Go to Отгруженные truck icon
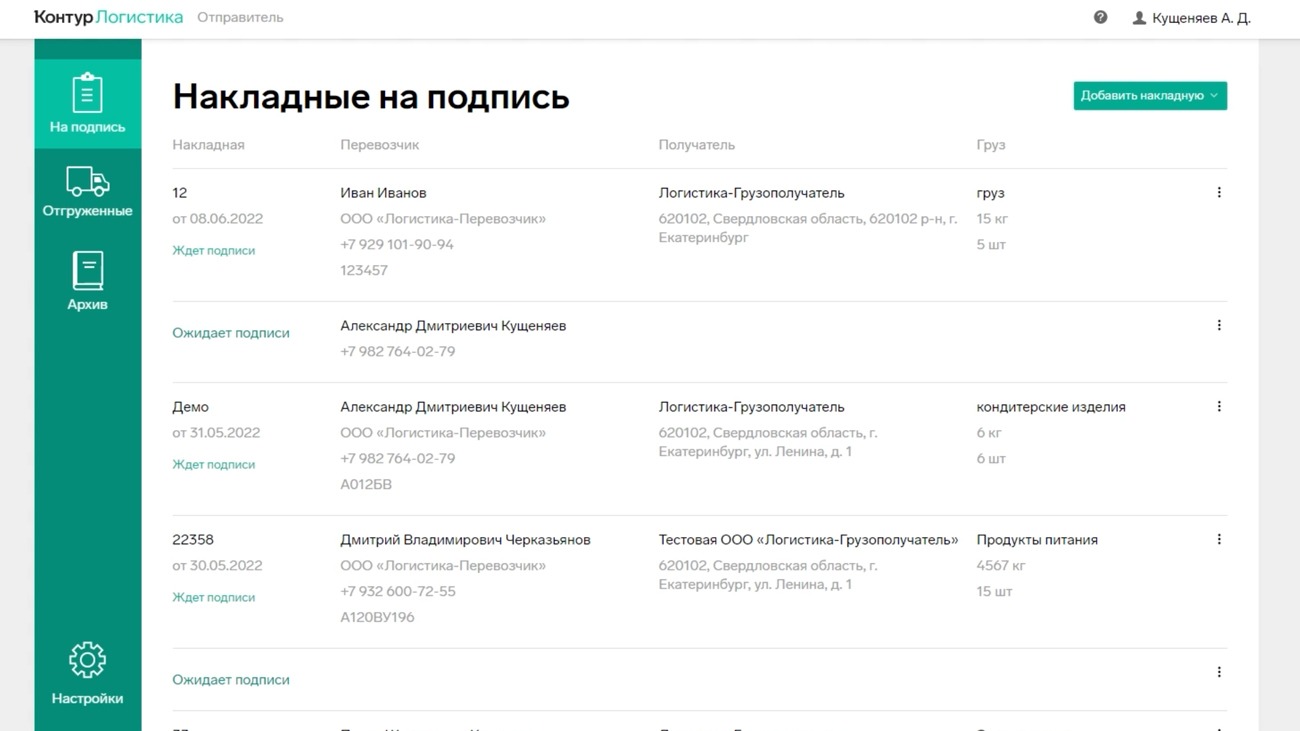This screenshot has height=731, width=1300. (x=87, y=182)
